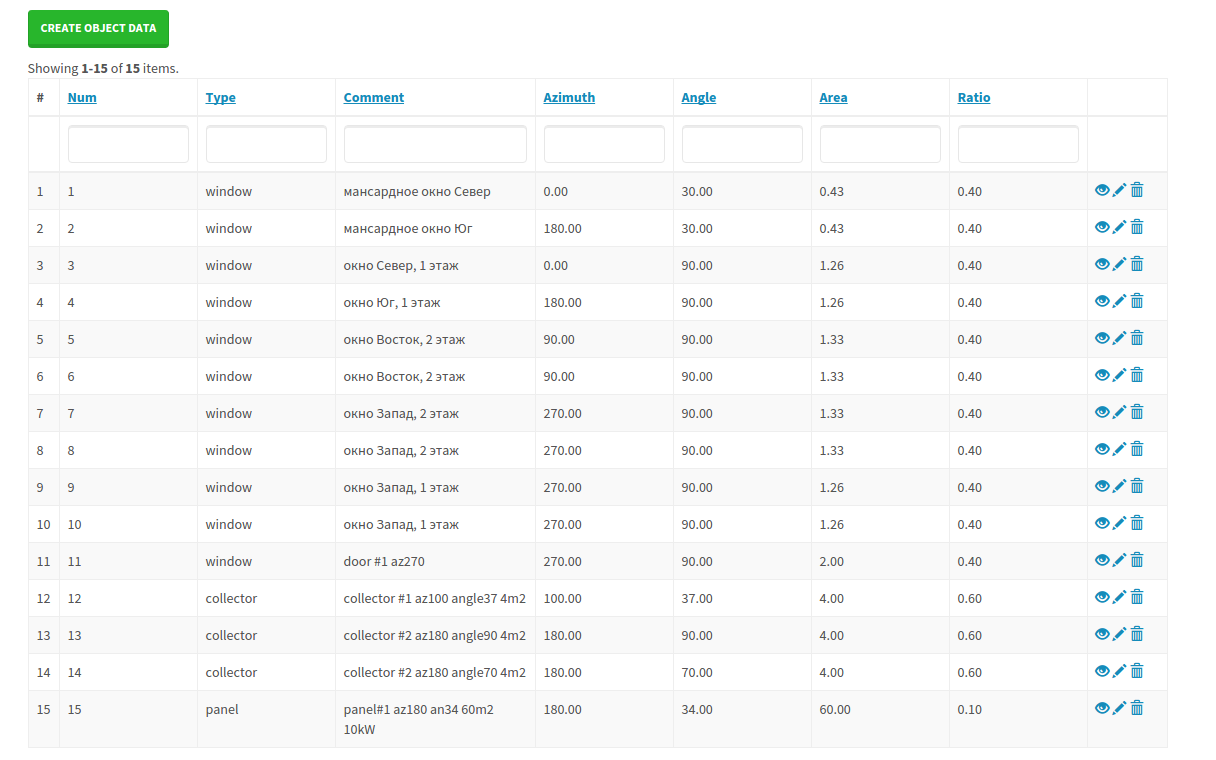Click pencil icon for row 13

[1119, 634]
